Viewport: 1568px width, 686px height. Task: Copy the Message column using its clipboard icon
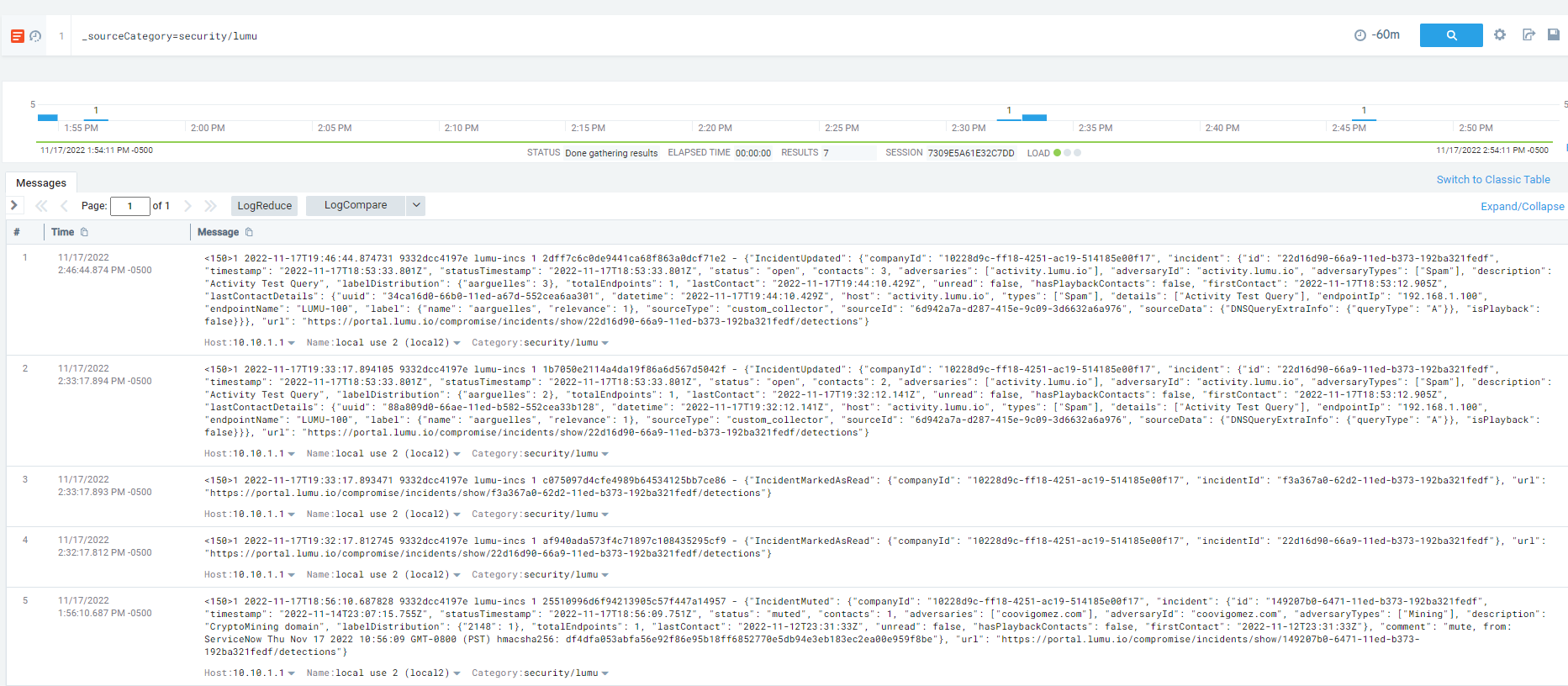[249, 233]
